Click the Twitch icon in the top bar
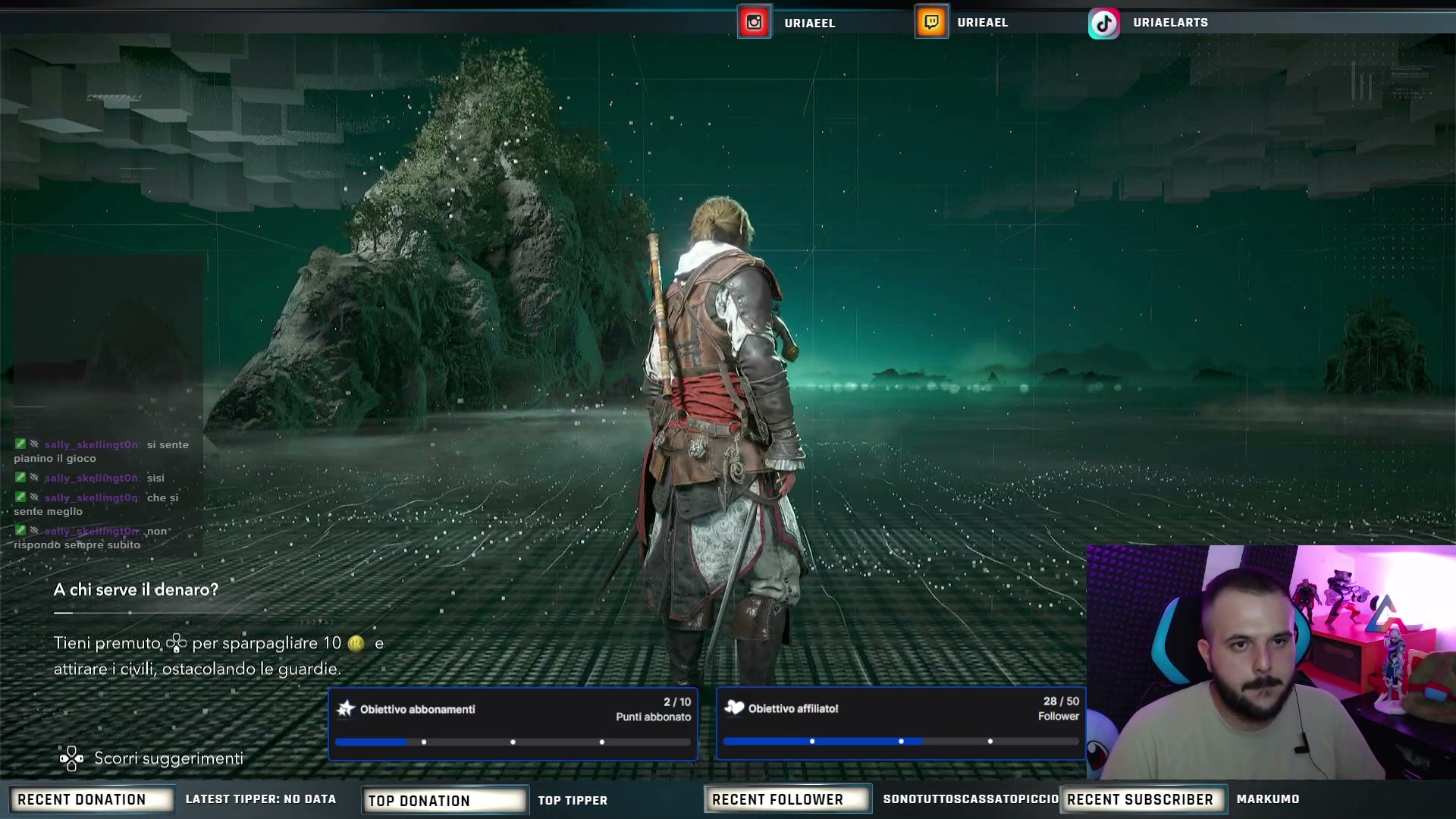 pos(931,22)
